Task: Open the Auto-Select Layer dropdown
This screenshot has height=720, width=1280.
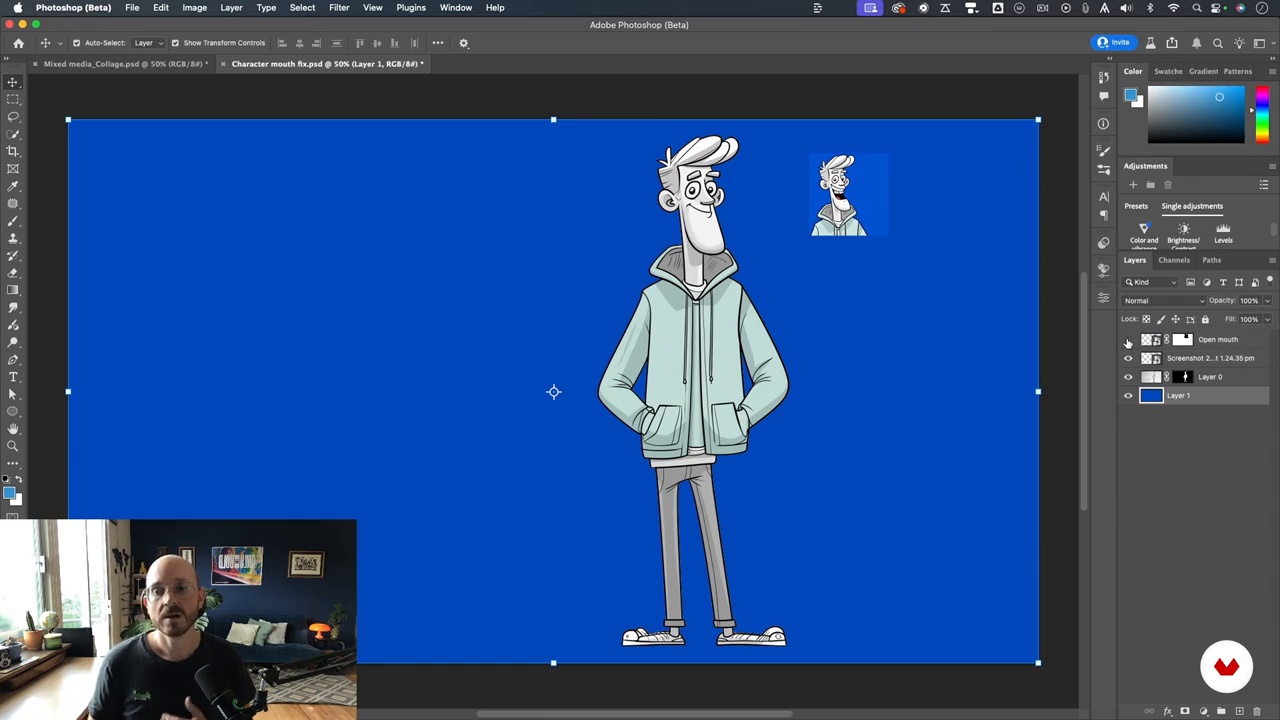Action: 147,43
